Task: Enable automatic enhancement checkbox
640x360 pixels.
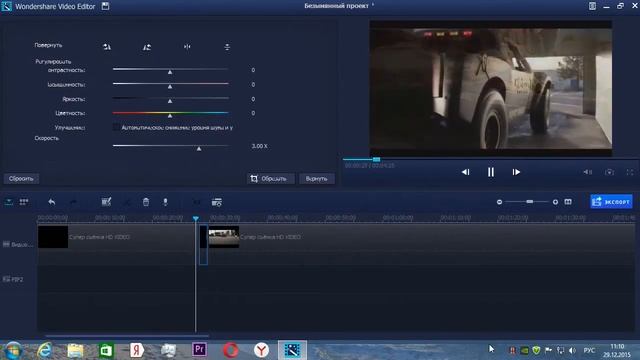Action: (116, 127)
